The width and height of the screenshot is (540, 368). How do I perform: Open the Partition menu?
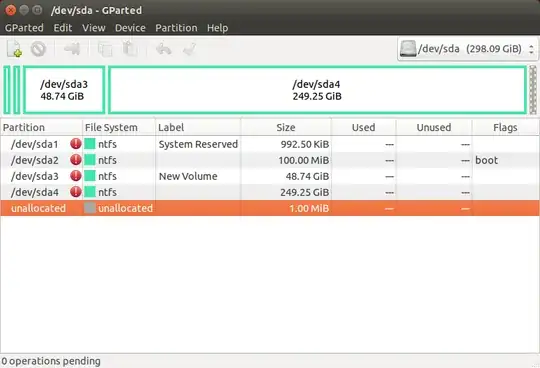(176, 28)
